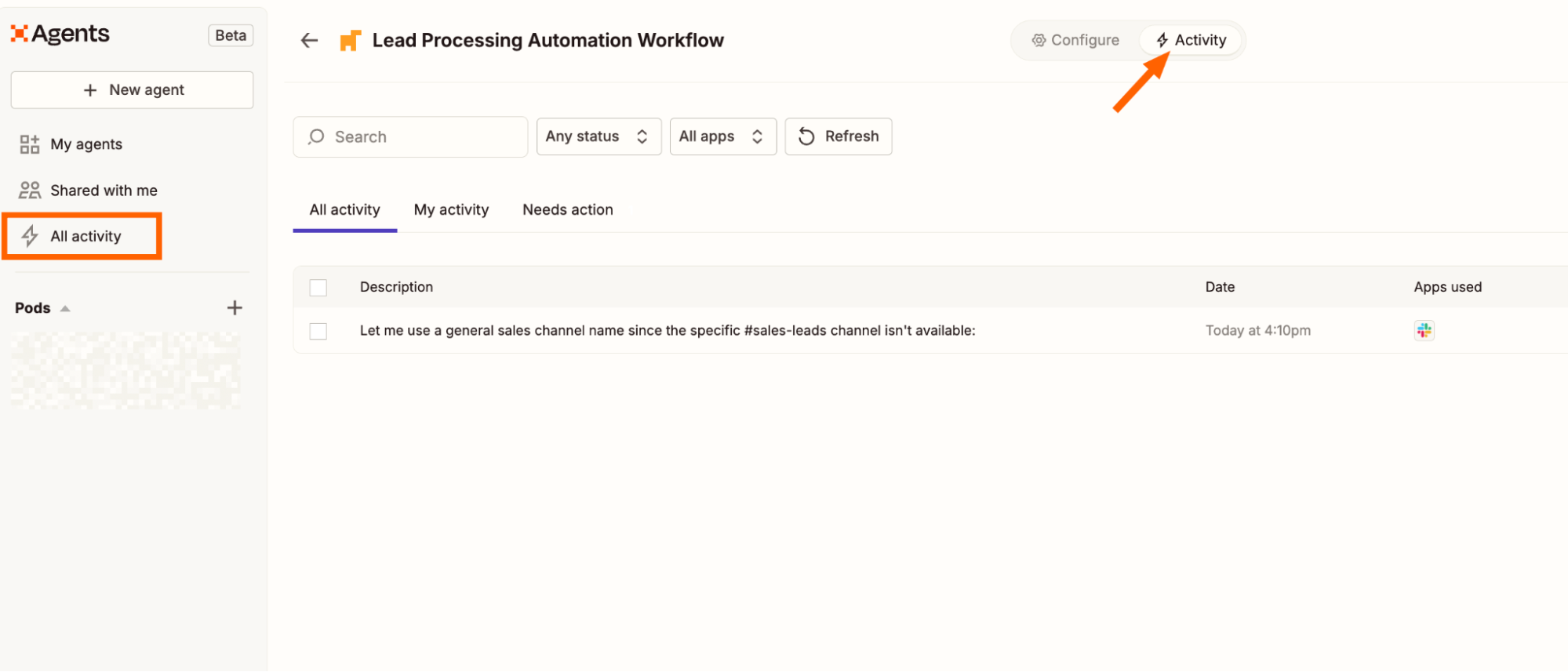Switch to the Configure tab
Image resolution: width=1568 pixels, height=672 pixels.
point(1075,40)
